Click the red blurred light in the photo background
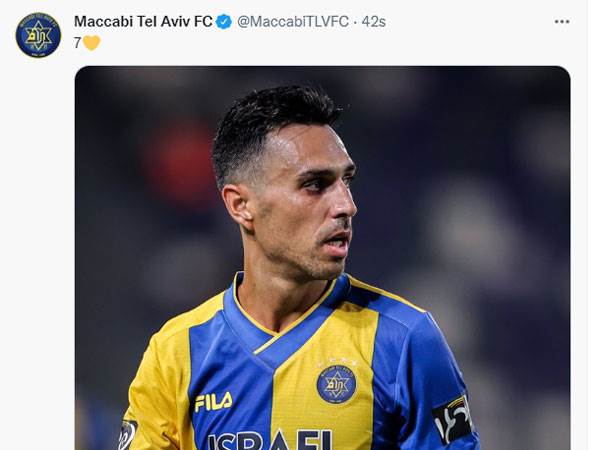 [x=177, y=161]
